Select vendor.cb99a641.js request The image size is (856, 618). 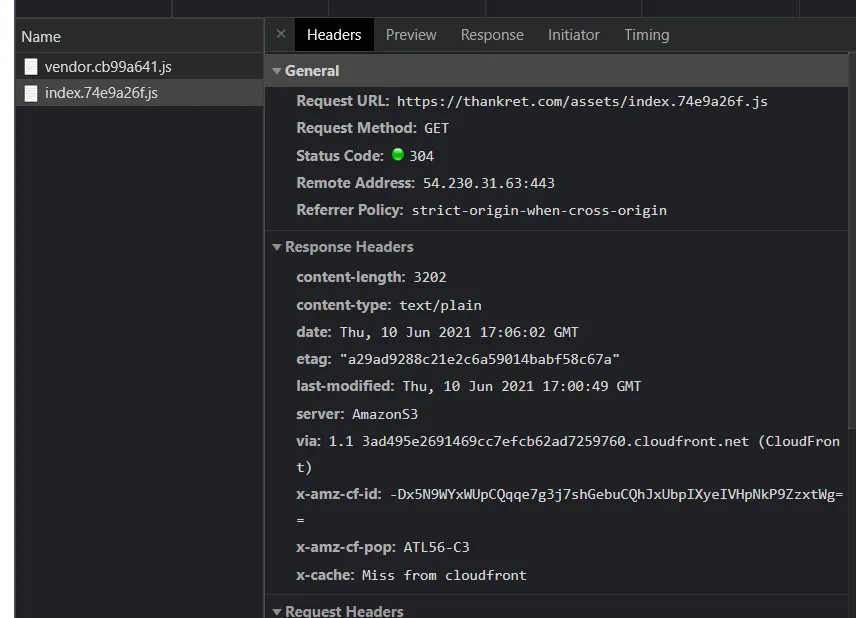pos(108,67)
